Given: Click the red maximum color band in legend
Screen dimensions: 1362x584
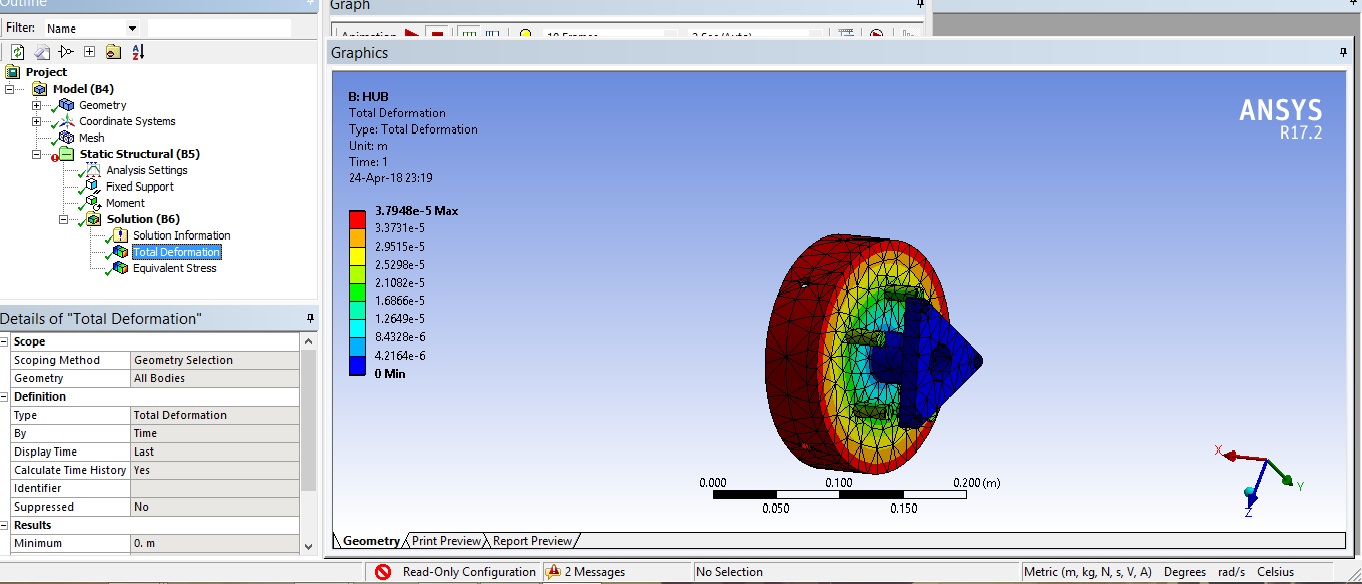Looking at the screenshot, I should tap(357, 219).
